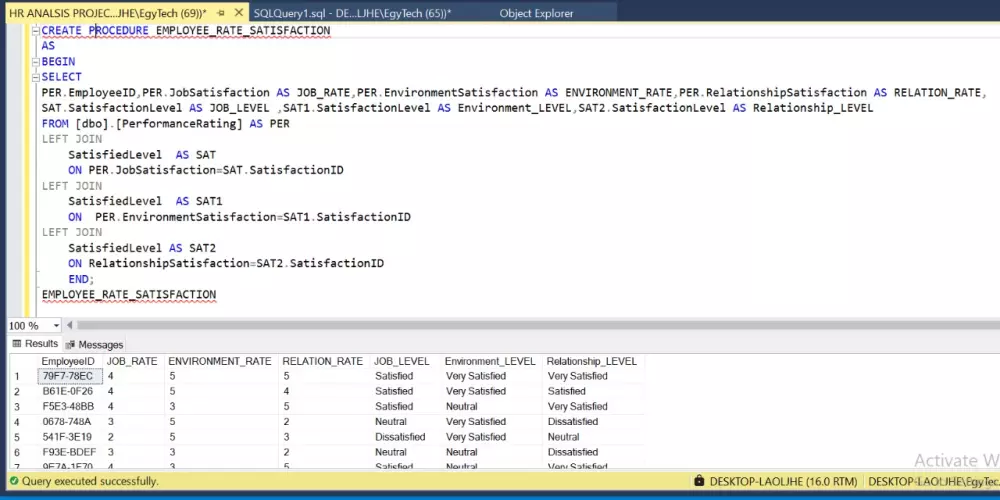Click the Query executed successfully message

click(90, 482)
